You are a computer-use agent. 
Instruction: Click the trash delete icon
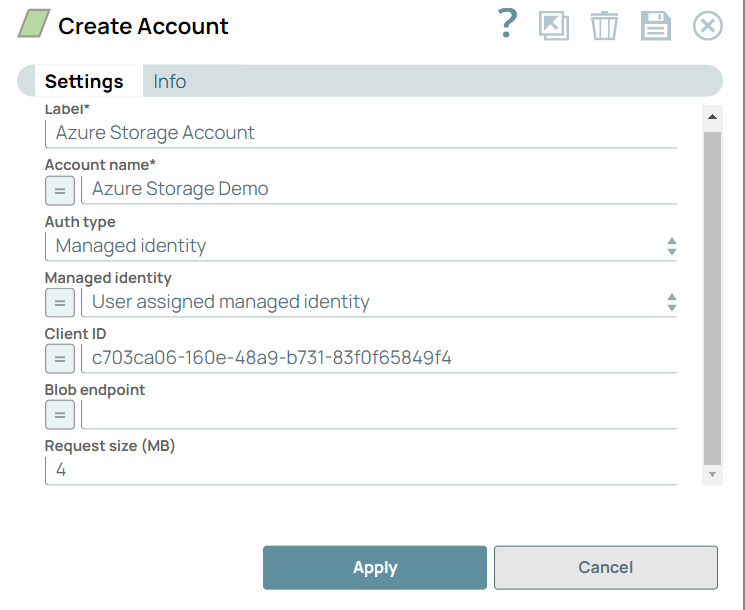click(604, 25)
